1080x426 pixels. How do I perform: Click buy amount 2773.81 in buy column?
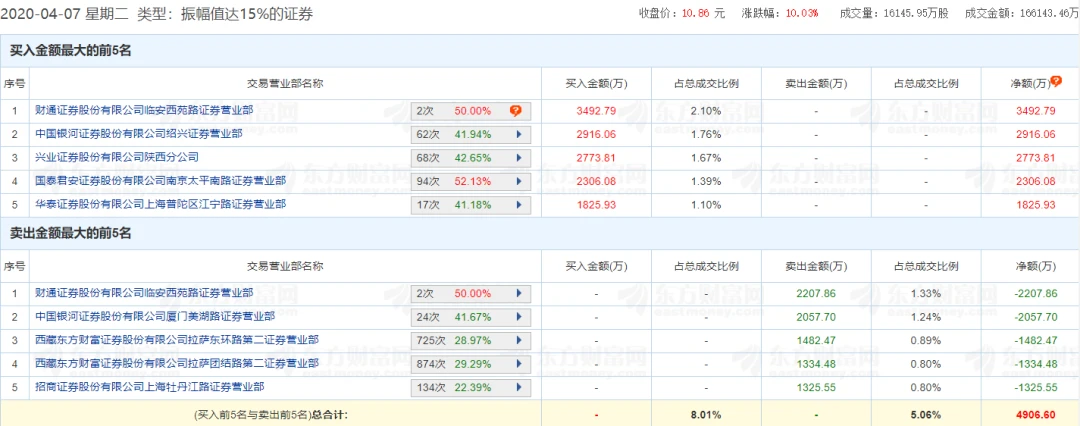coord(596,157)
